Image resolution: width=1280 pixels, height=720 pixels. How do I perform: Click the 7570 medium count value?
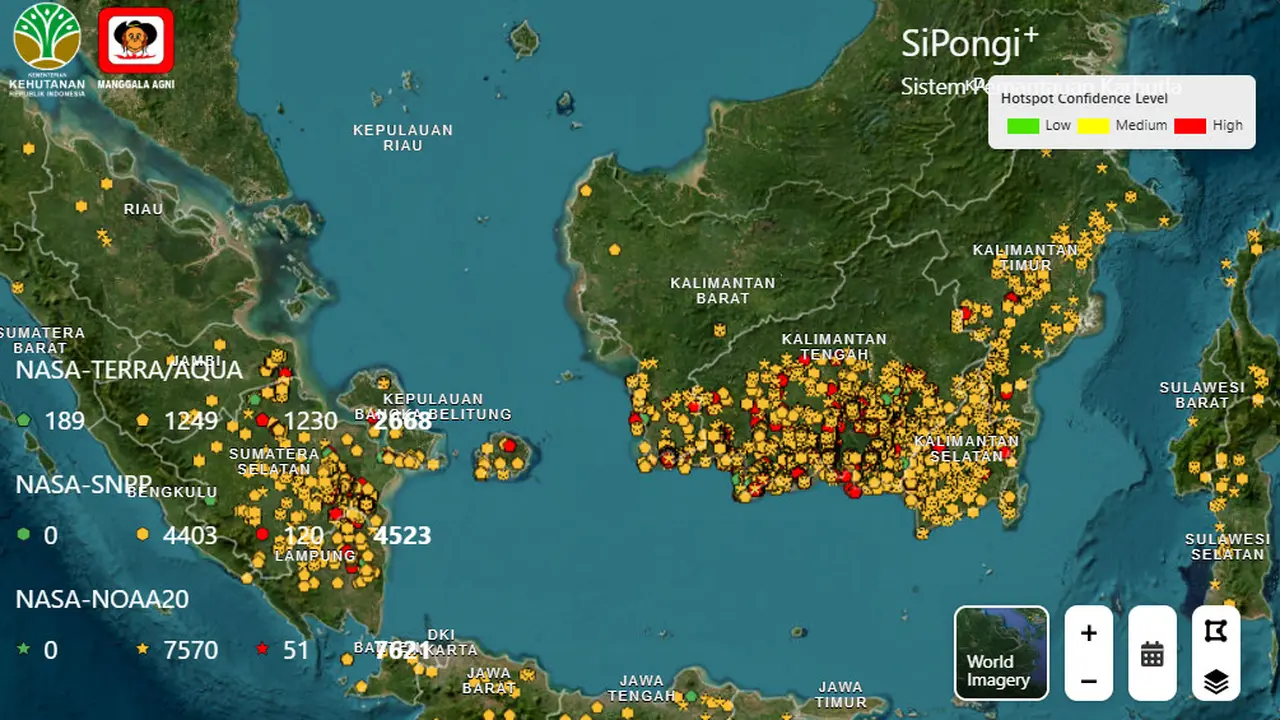coord(191,650)
